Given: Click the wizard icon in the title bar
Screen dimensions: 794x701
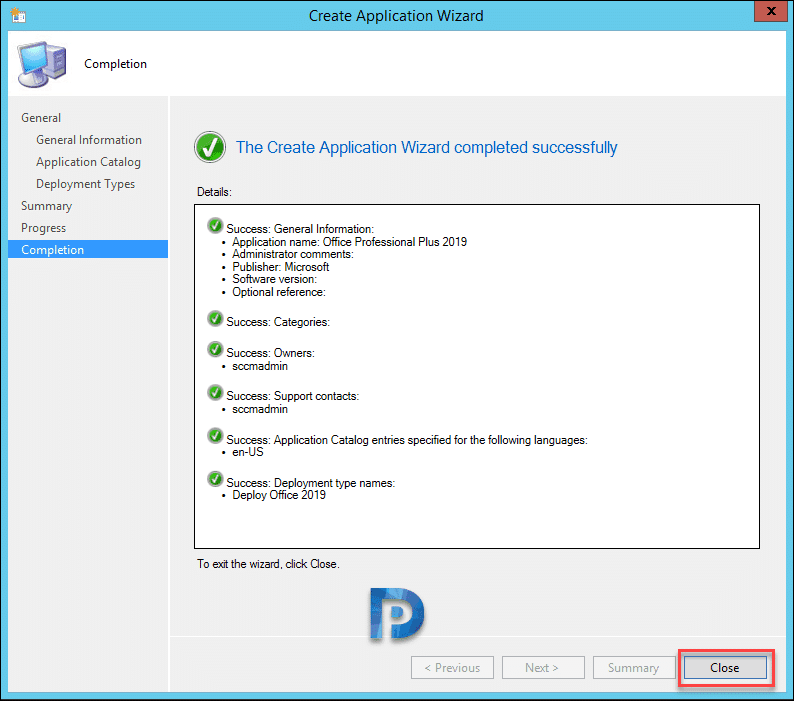Looking at the screenshot, I should (18, 15).
